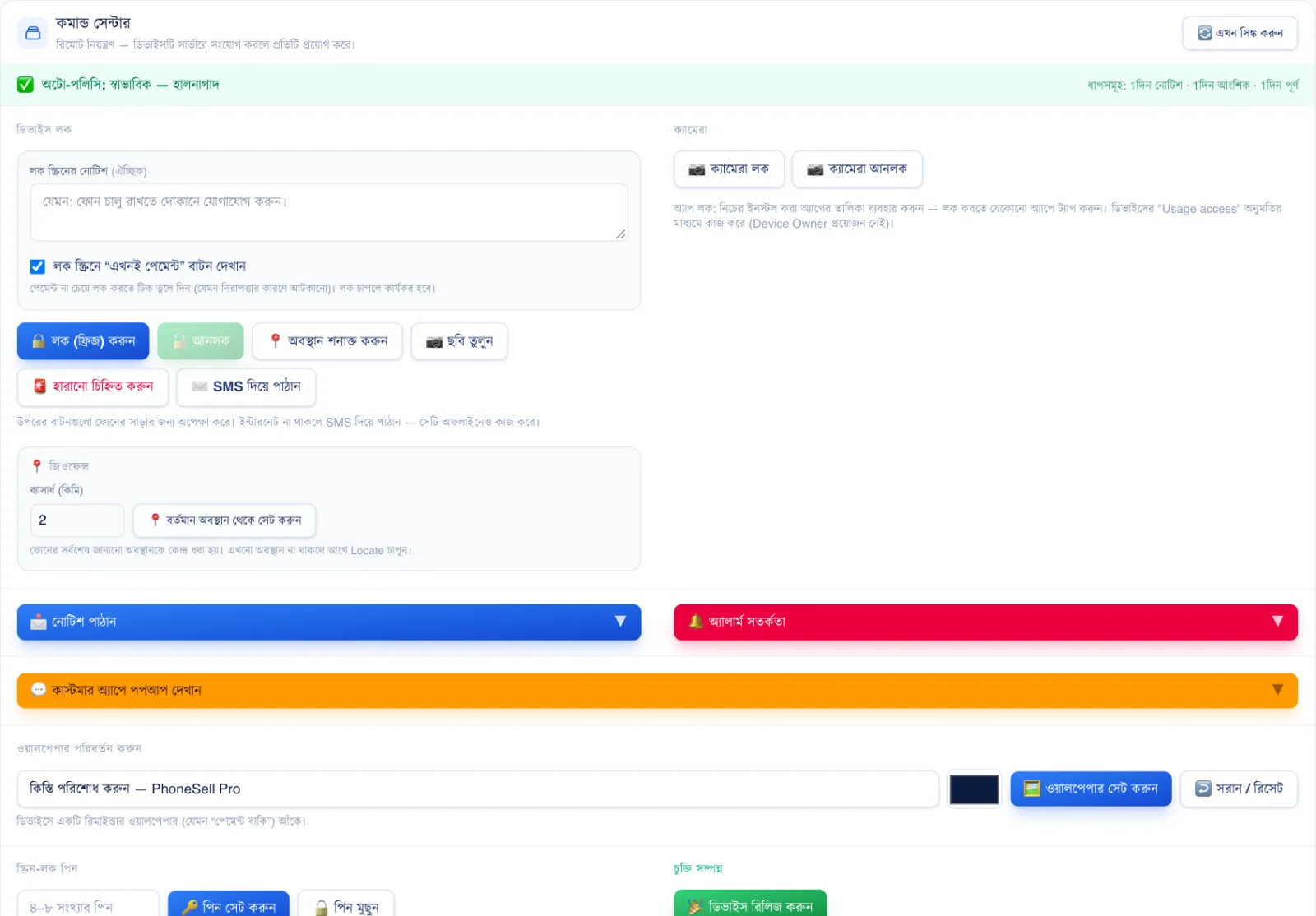This screenshot has height=916, width=1316.
Task: Click the geofence radius input field
Action: [x=77, y=520]
